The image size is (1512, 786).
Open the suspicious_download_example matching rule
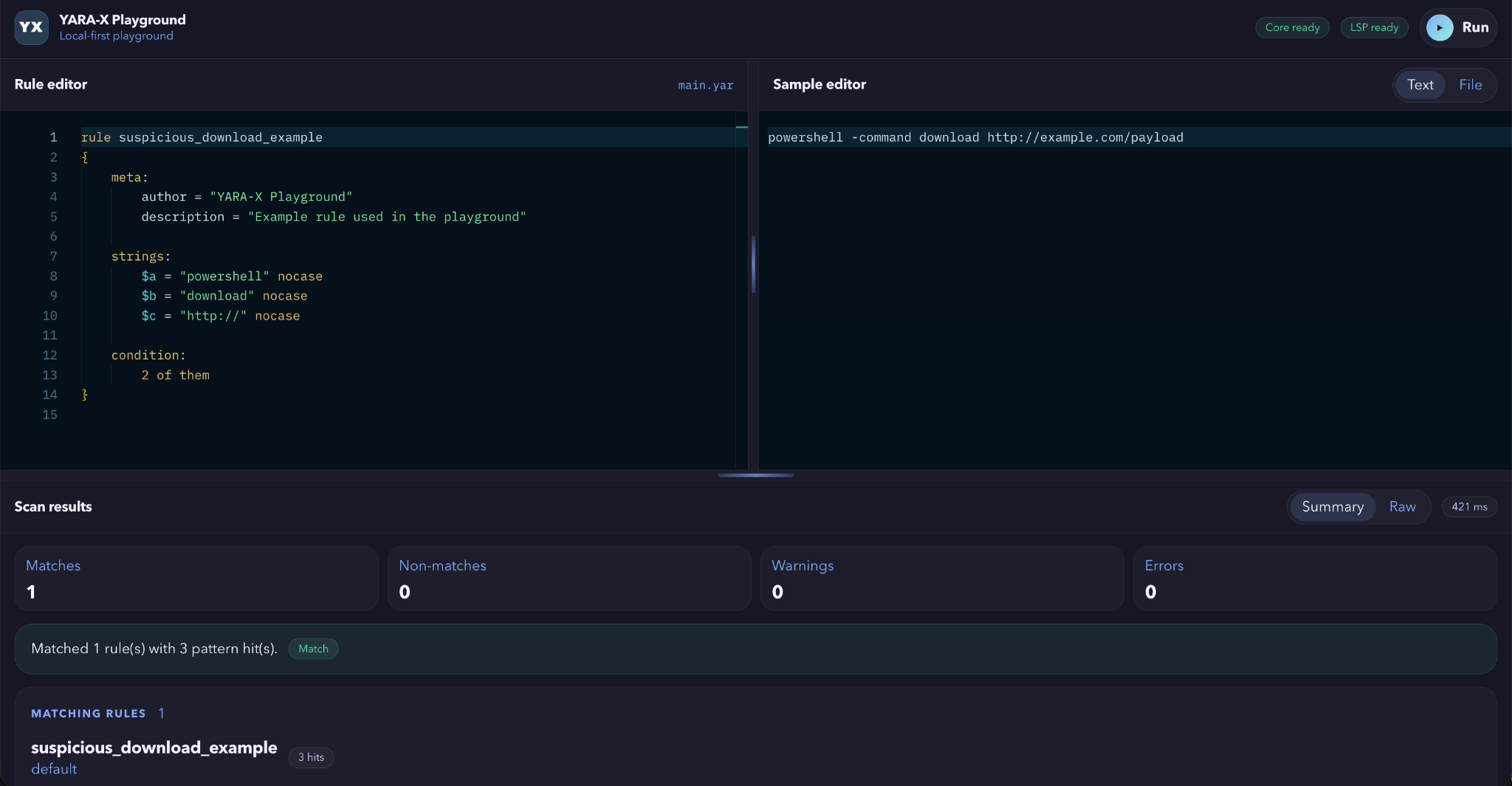coord(154,748)
